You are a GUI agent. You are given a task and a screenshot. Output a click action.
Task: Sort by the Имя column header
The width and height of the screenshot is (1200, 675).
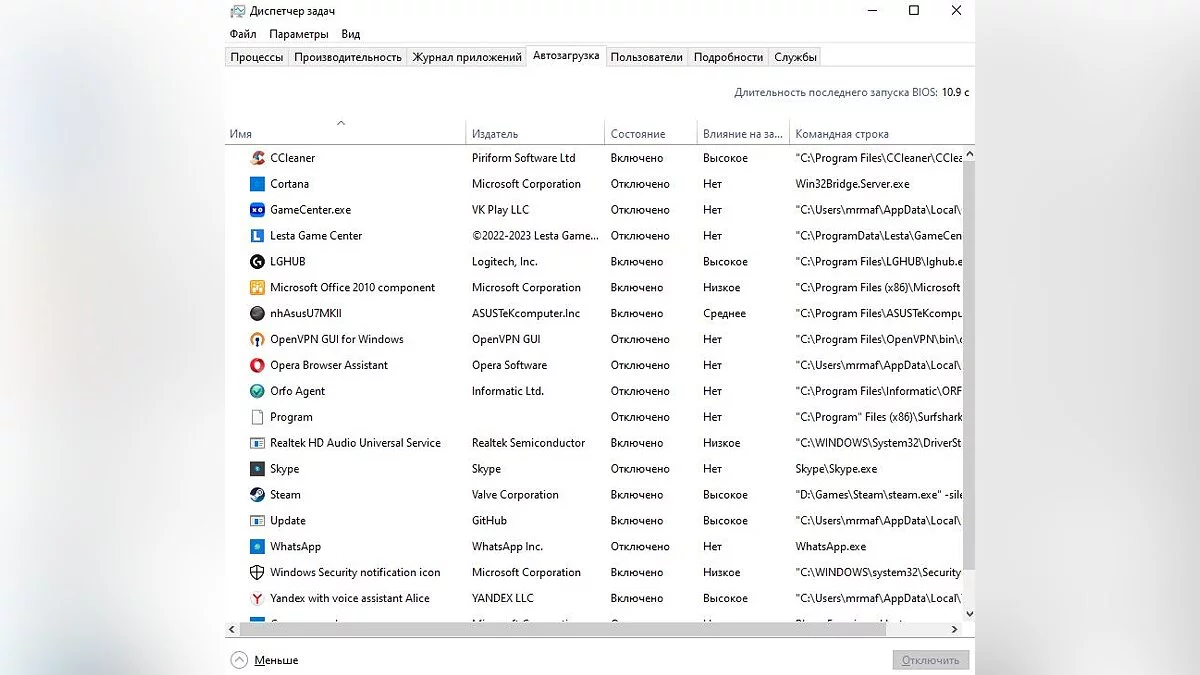click(241, 134)
